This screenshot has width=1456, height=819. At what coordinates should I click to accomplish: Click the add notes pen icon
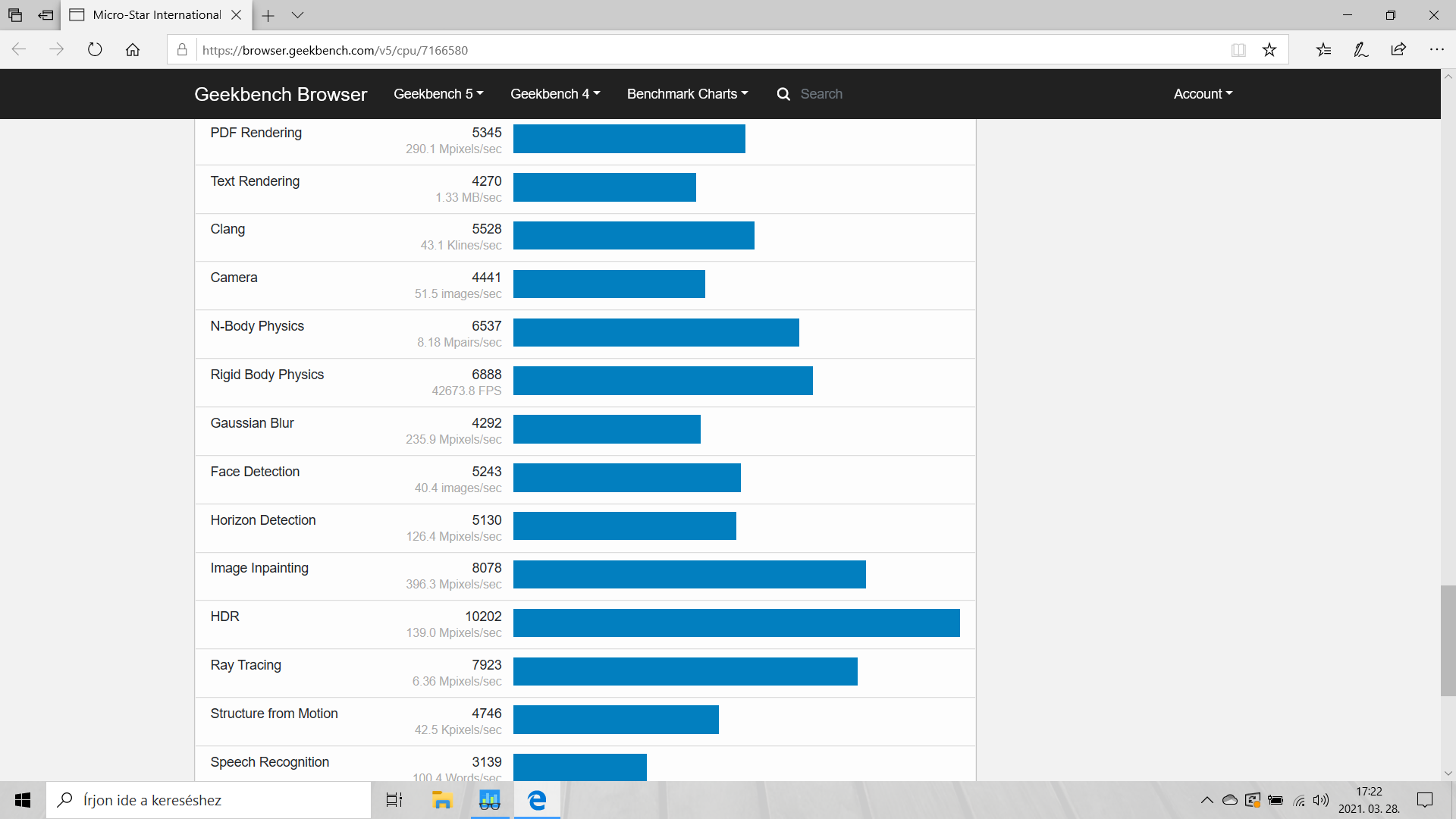pyautogui.click(x=1361, y=50)
